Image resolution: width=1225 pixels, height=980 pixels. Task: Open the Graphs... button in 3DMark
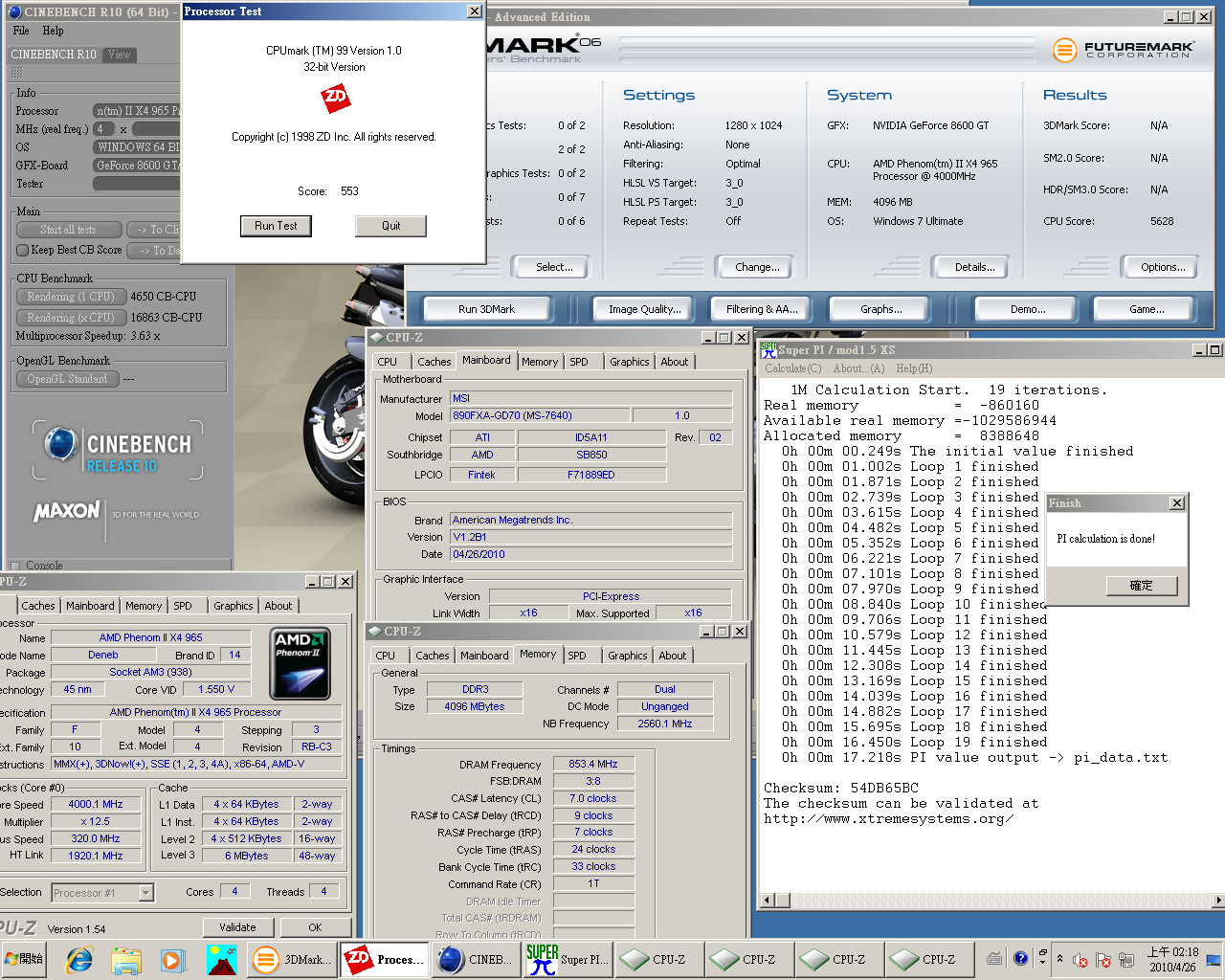pos(881,309)
